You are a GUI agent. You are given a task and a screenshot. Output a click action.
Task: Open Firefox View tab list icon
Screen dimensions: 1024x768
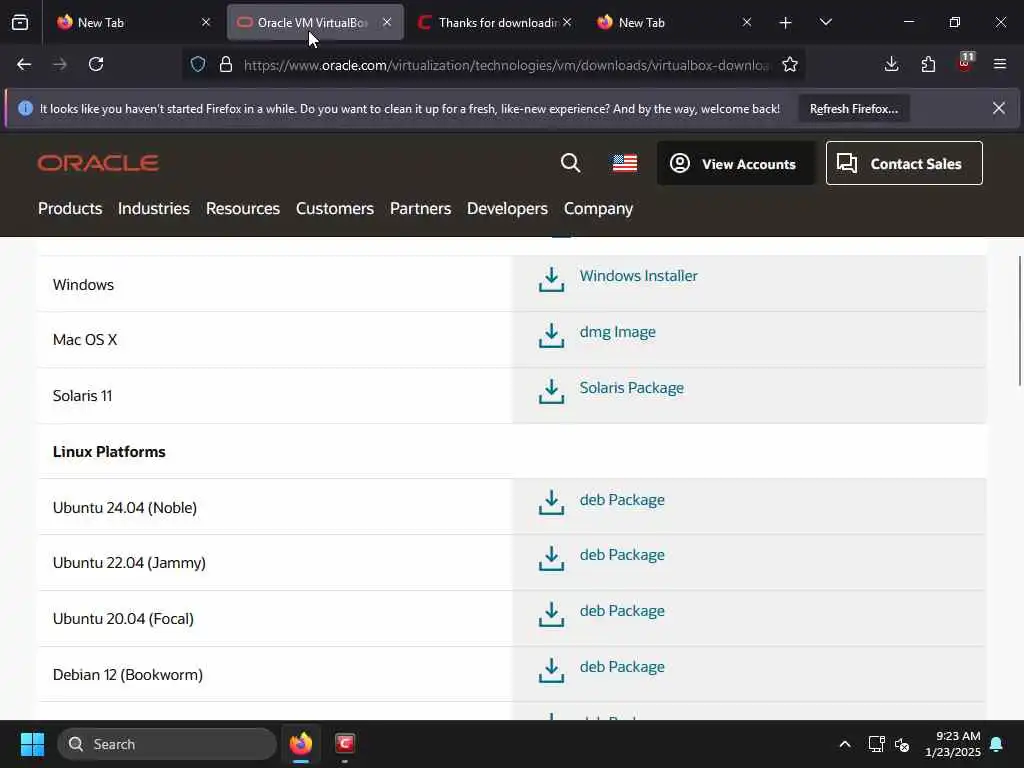coord(20,22)
